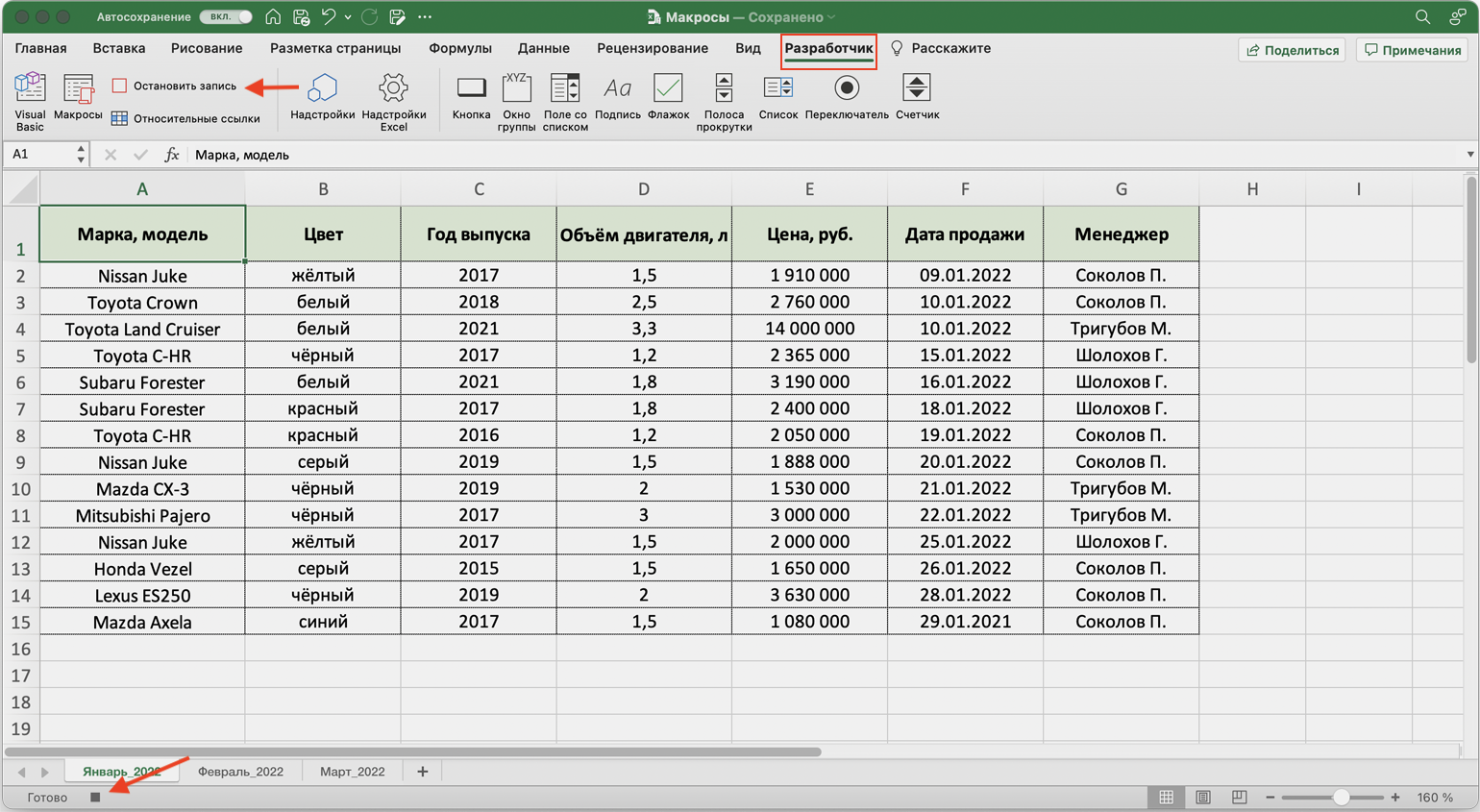Expand the formula bar with the arrow

pos(1469,154)
